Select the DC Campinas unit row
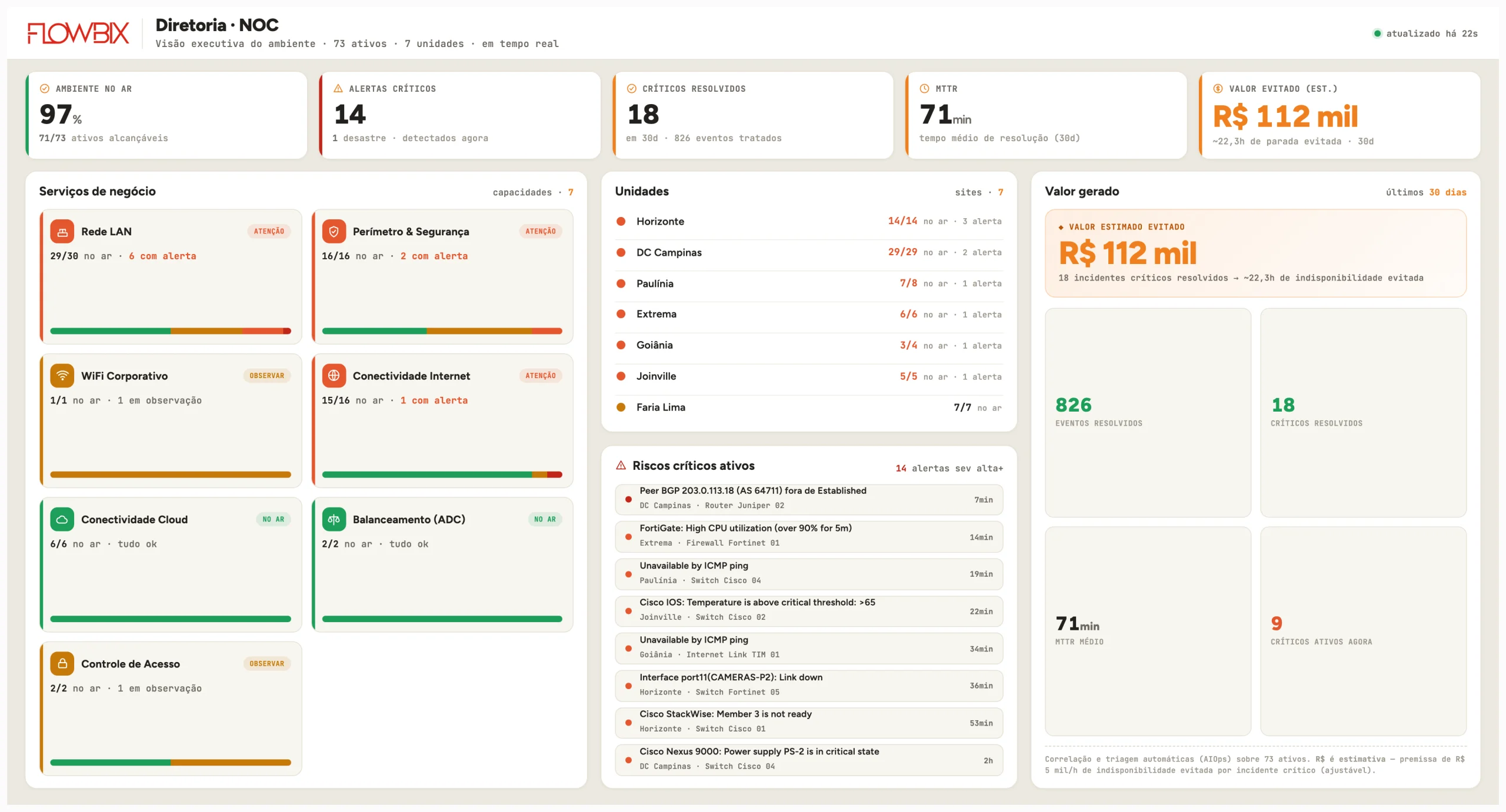The width and height of the screenshot is (1506, 812). 809,253
